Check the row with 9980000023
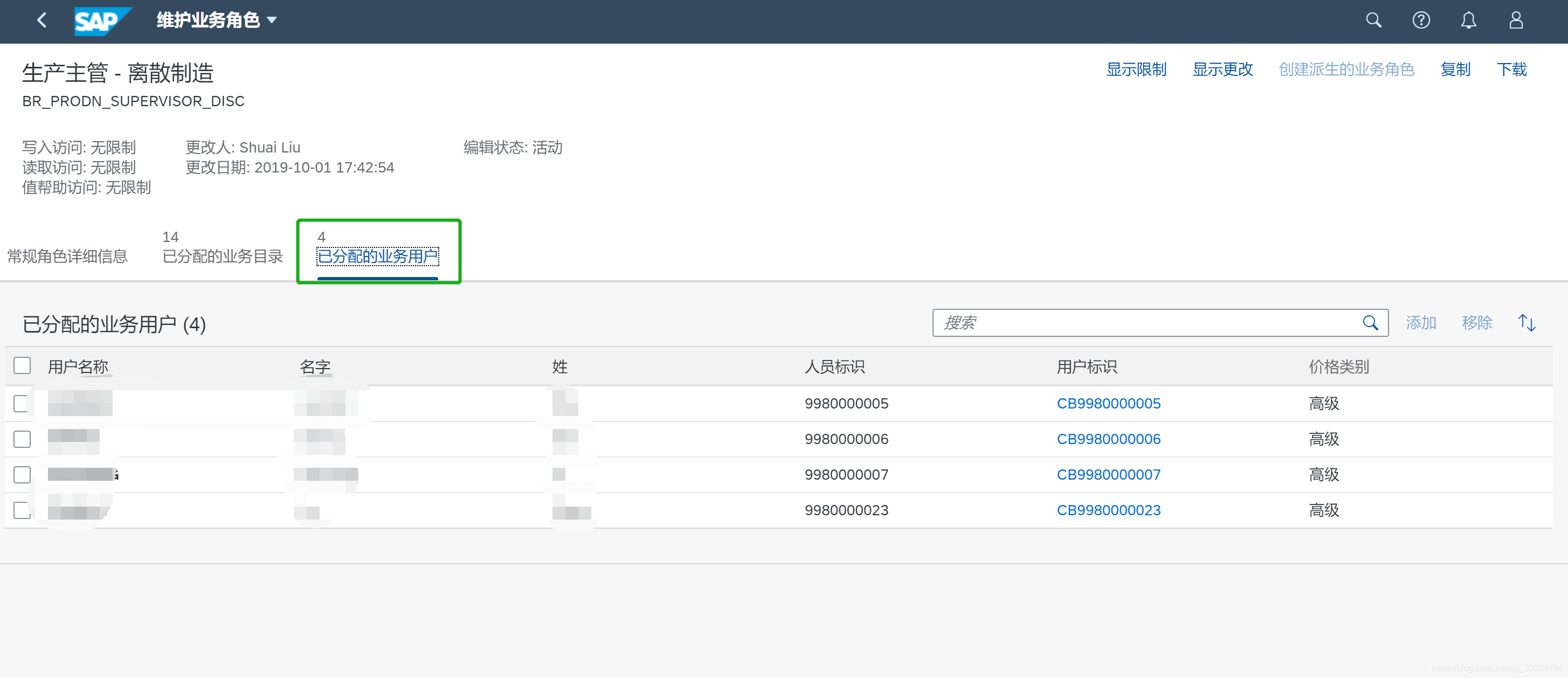 pyautogui.click(x=22, y=510)
